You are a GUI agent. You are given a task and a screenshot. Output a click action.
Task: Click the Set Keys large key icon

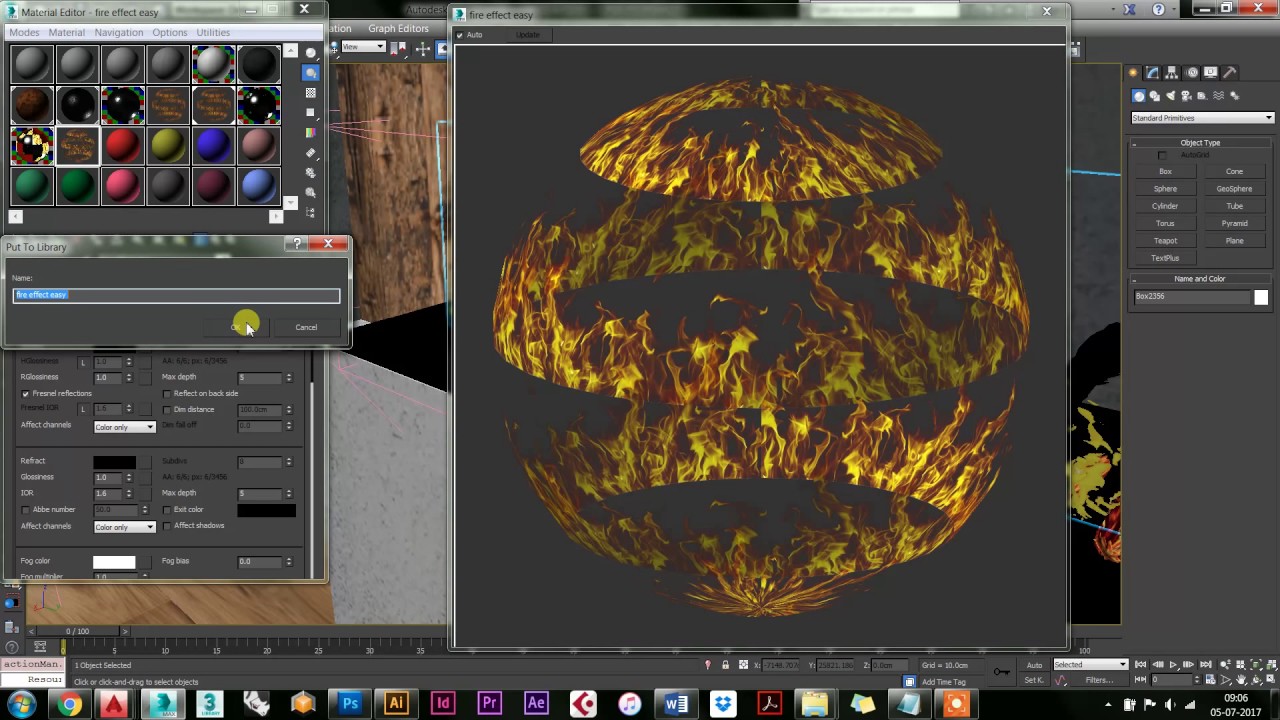[1001, 671]
